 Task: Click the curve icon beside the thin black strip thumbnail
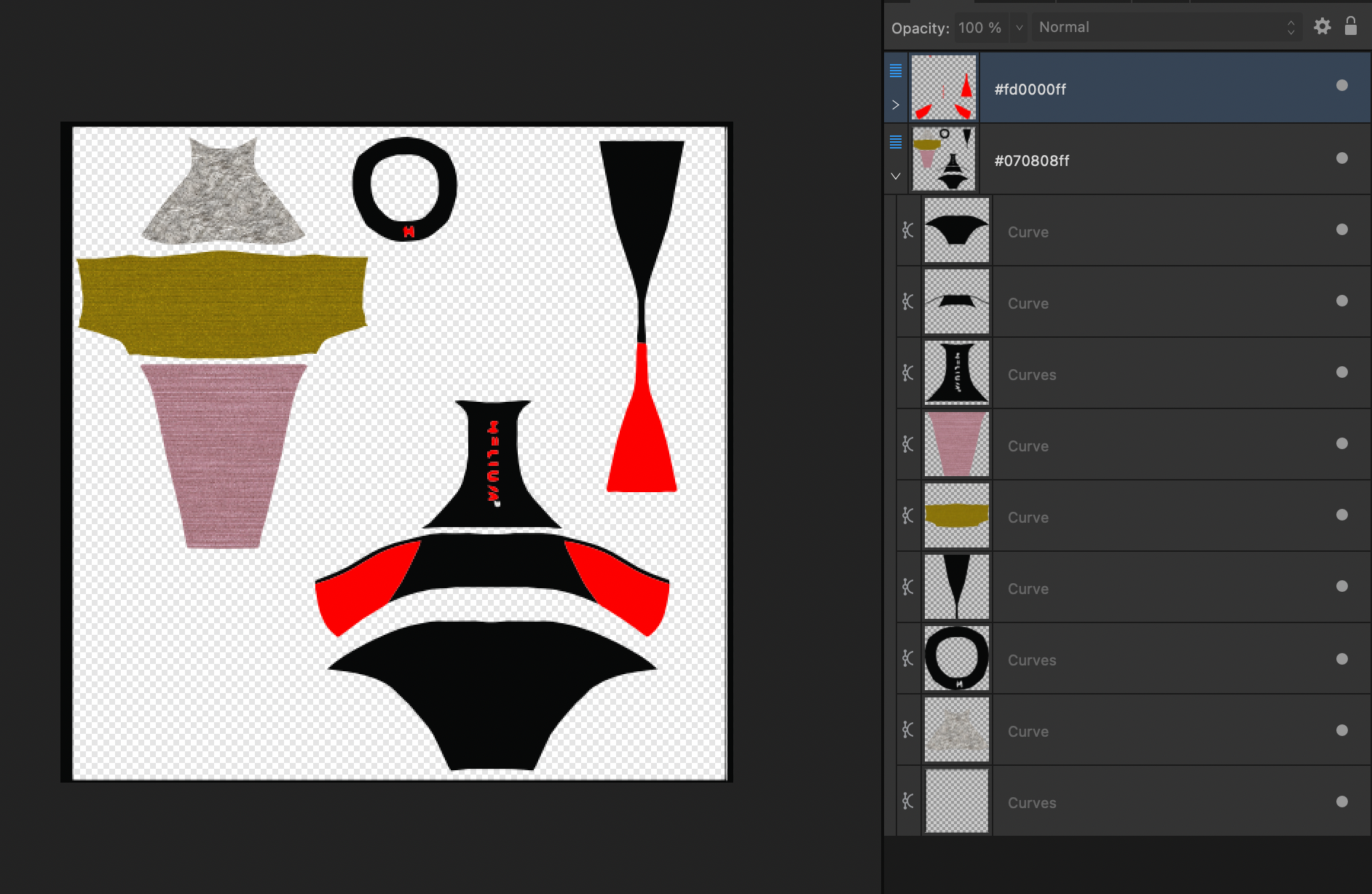coord(908,301)
